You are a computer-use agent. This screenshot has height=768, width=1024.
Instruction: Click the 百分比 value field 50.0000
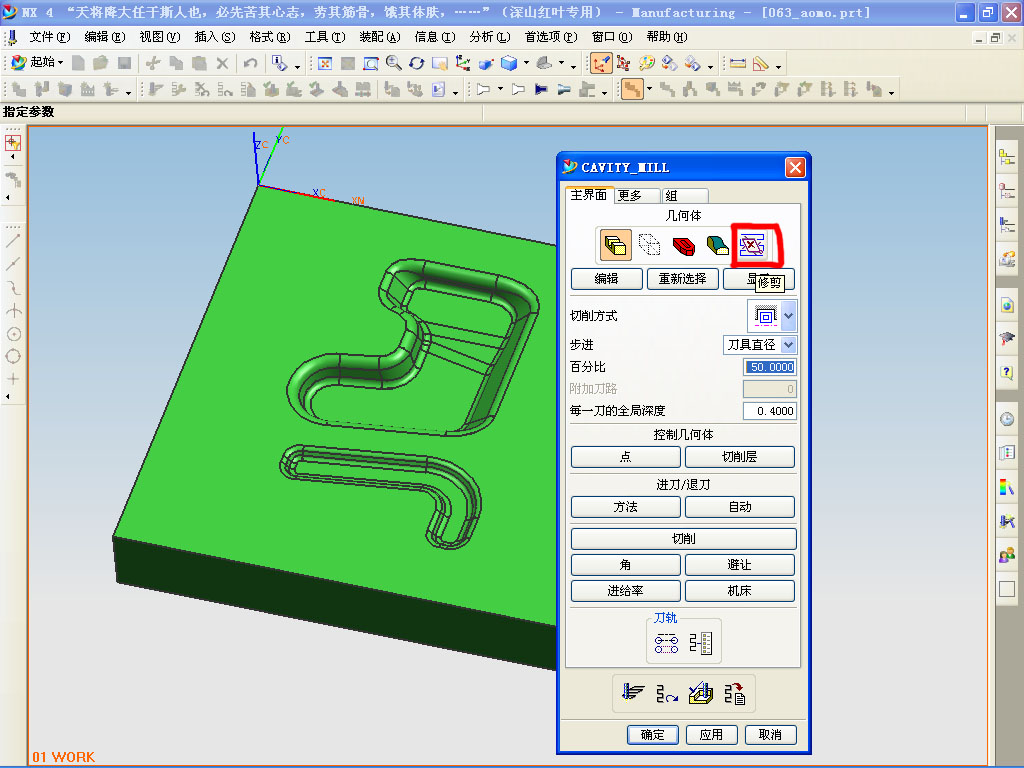770,367
